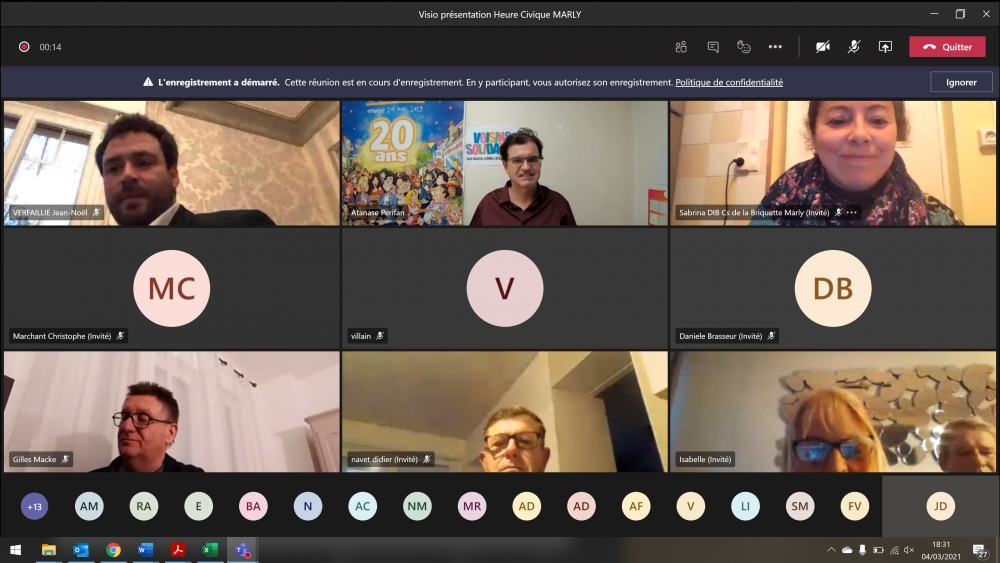Open the meeting chat

coord(713,47)
